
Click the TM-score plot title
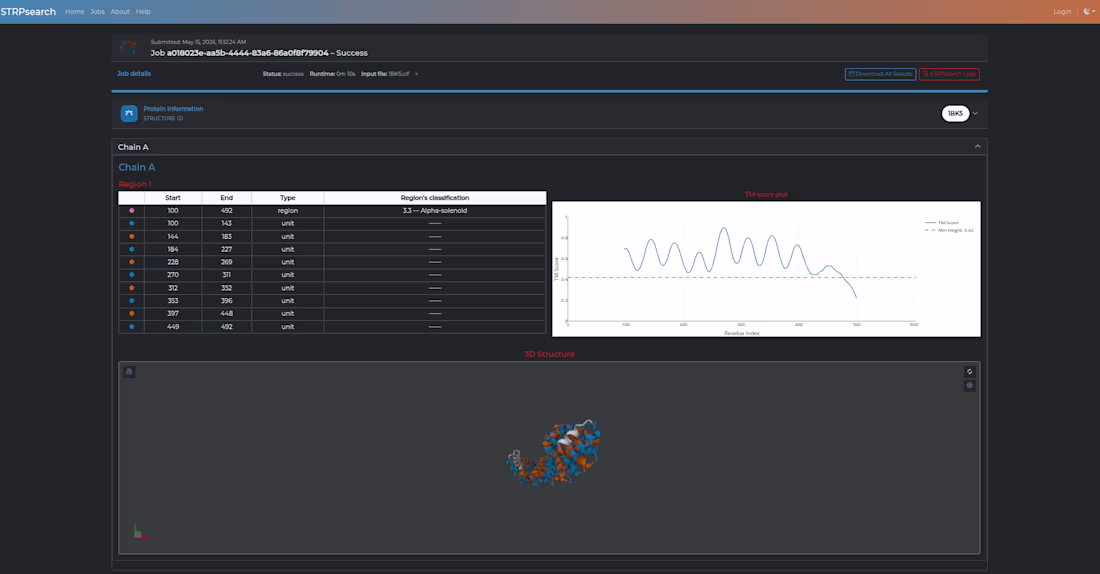tap(766, 194)
